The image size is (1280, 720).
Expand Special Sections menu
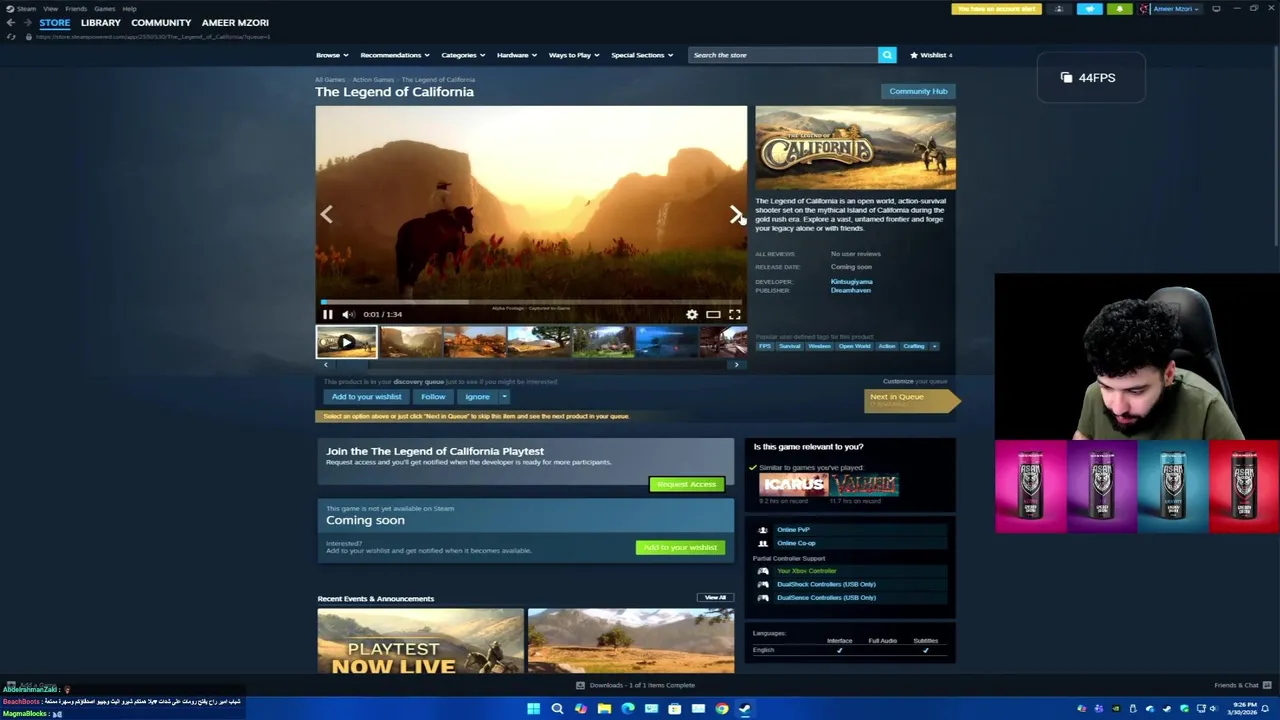642,55
